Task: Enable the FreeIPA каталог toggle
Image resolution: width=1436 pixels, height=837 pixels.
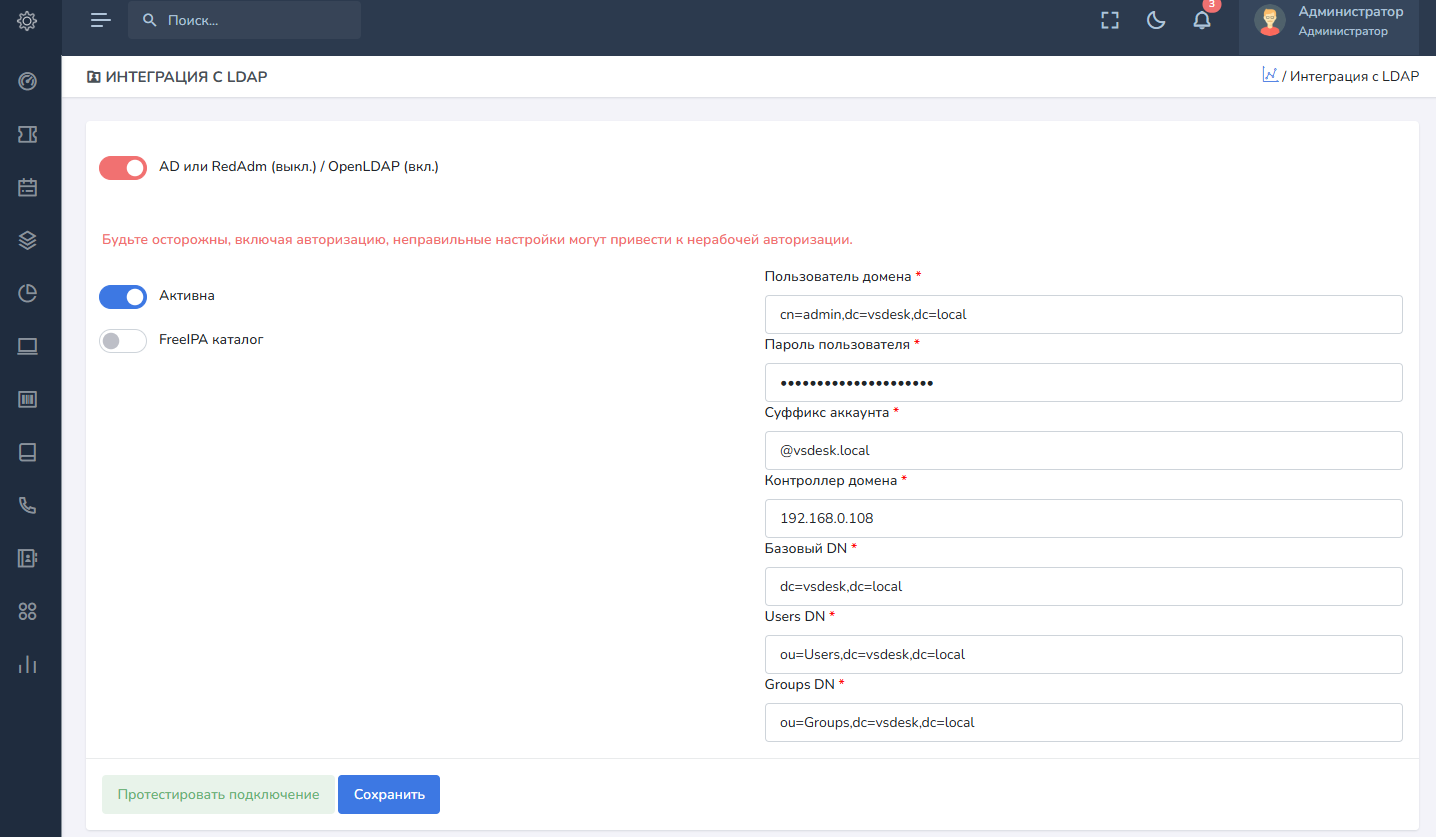Action: [x=123, y=341]
